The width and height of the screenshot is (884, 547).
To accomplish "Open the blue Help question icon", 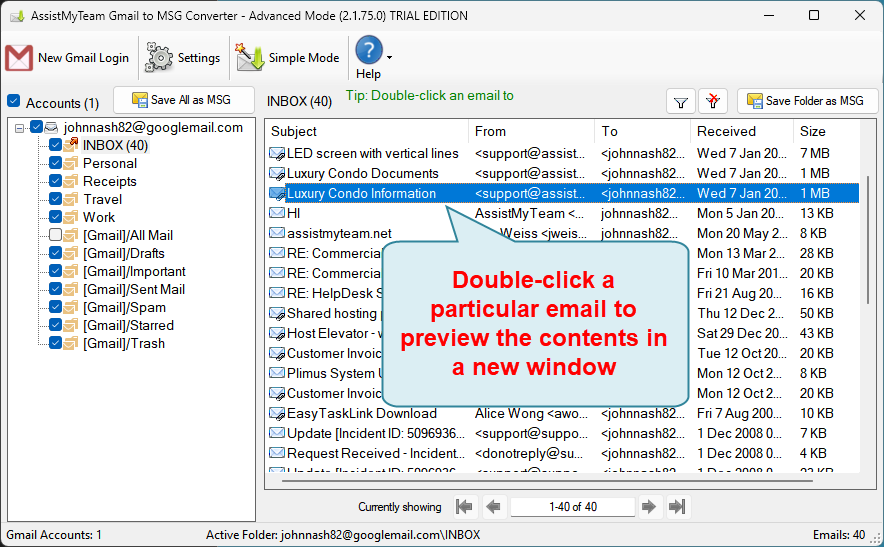I will pos(369,50).
